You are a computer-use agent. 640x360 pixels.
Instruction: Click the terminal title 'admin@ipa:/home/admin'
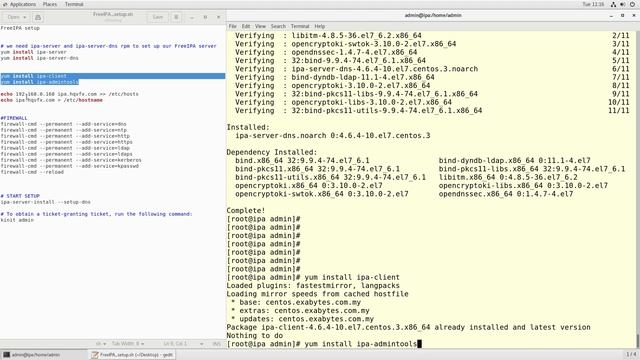click(x=433, y=15)
